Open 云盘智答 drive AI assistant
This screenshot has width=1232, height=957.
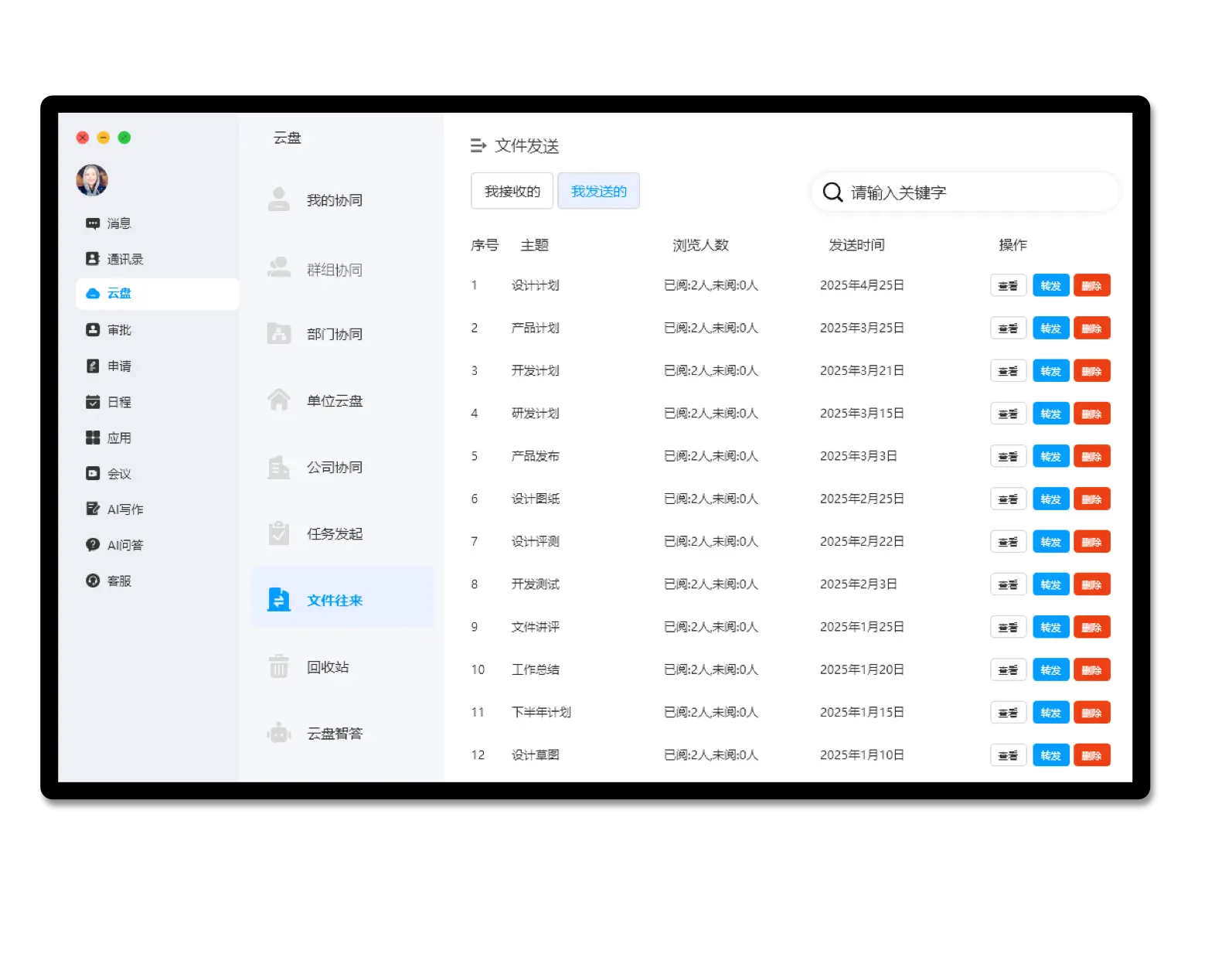click(315, 733)
